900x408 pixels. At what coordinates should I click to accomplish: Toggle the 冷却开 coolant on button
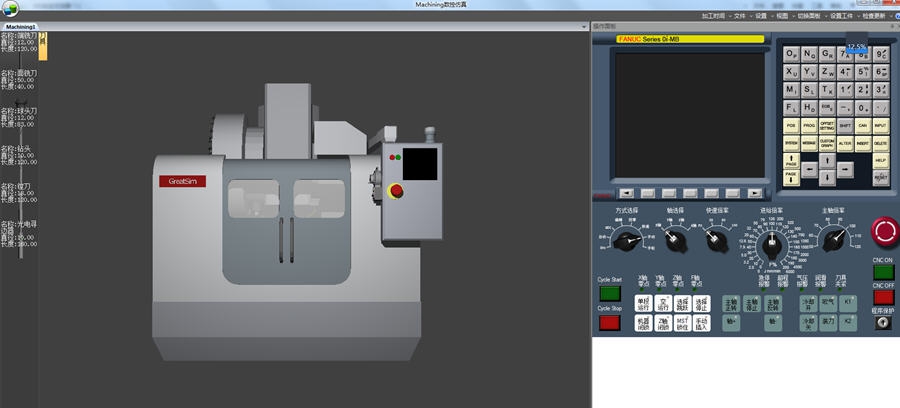pyautogui.click(x=808, y=303)
